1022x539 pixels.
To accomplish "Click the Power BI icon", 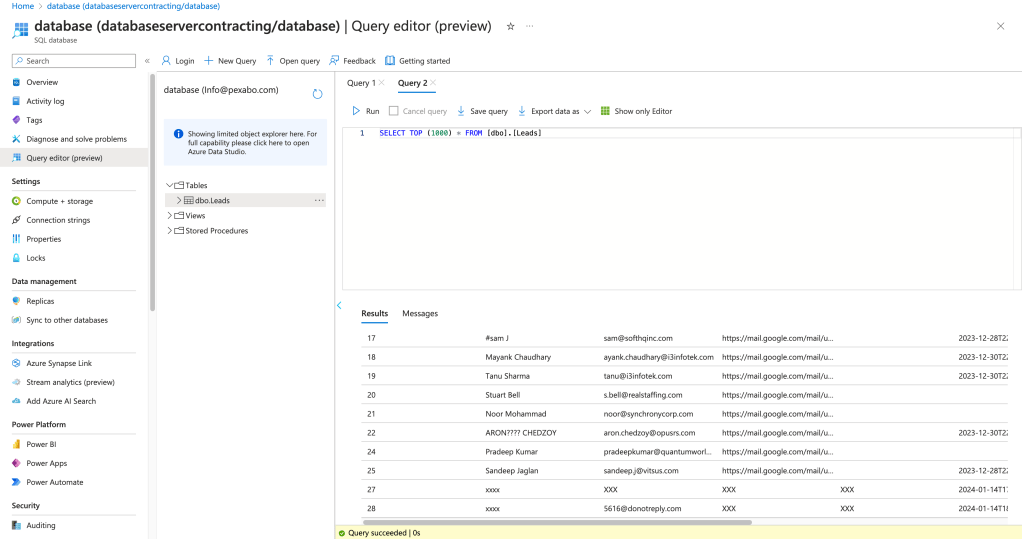I will tap(16, 444).
